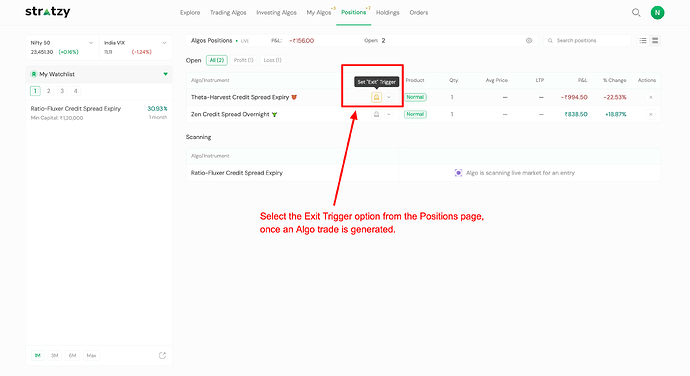Select watchlist page 2

click(48, 91)
